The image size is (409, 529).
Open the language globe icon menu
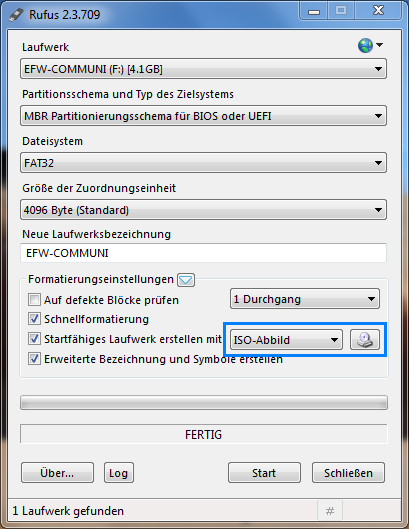pyautogui.click(x=370, y=45)
